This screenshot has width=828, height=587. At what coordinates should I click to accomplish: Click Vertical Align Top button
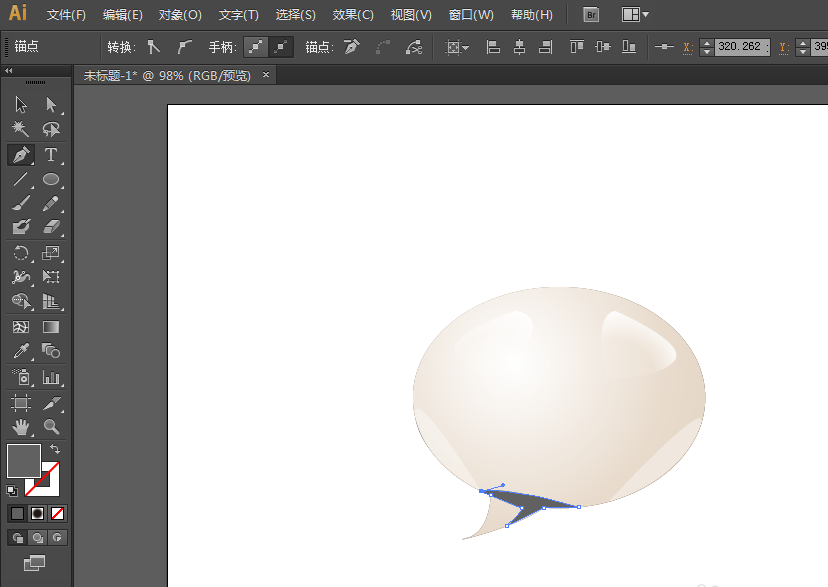tap(577, 47)
